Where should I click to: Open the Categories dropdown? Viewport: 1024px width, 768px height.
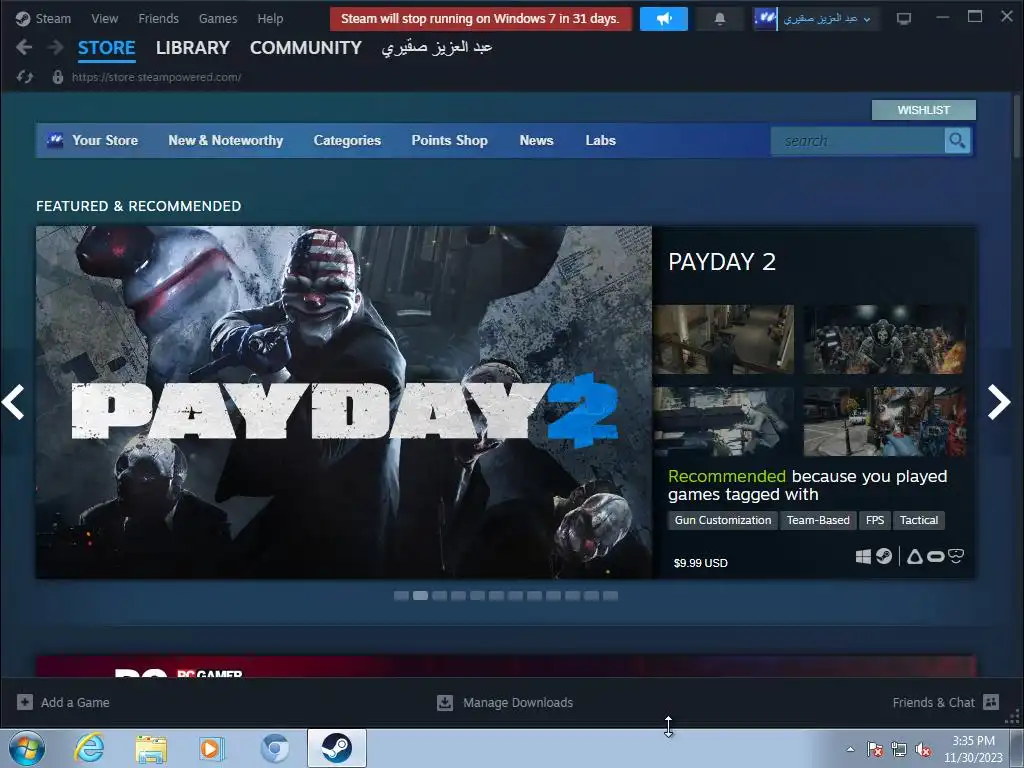[x=347, y=140]
